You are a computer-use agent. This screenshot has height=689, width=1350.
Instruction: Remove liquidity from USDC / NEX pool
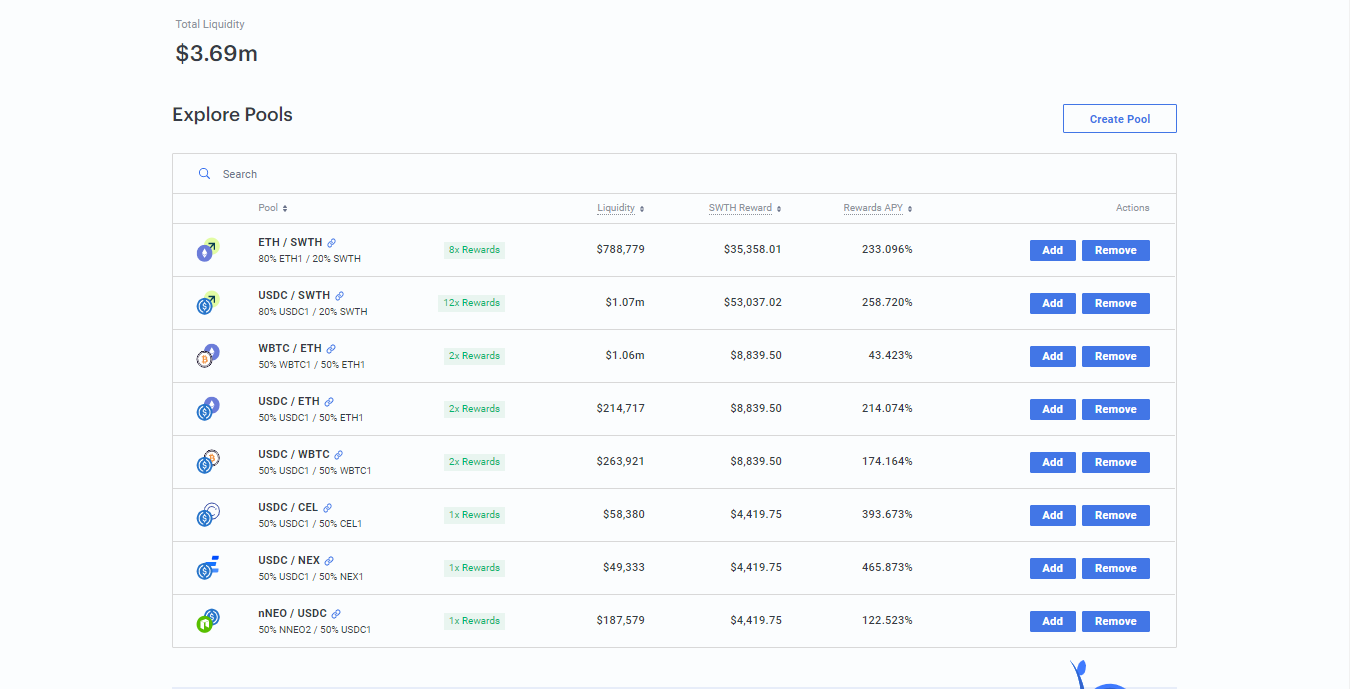tap(1116, 568)
